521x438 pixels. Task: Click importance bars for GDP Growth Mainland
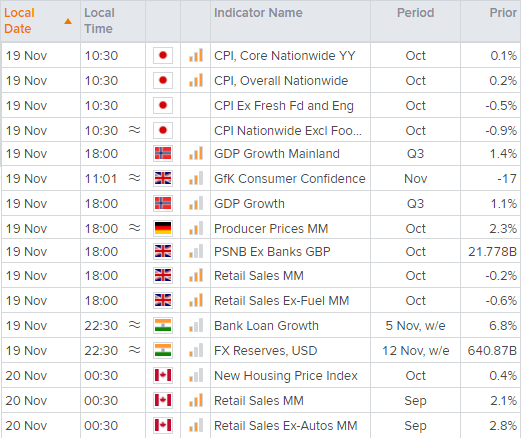pyautogui.click(x=196, y=154)
